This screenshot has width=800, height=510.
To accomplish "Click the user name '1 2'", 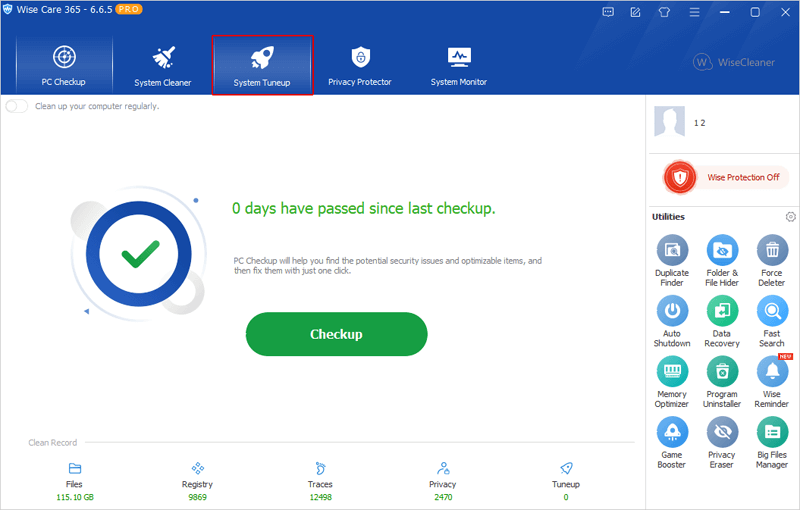I will point(699,123).
